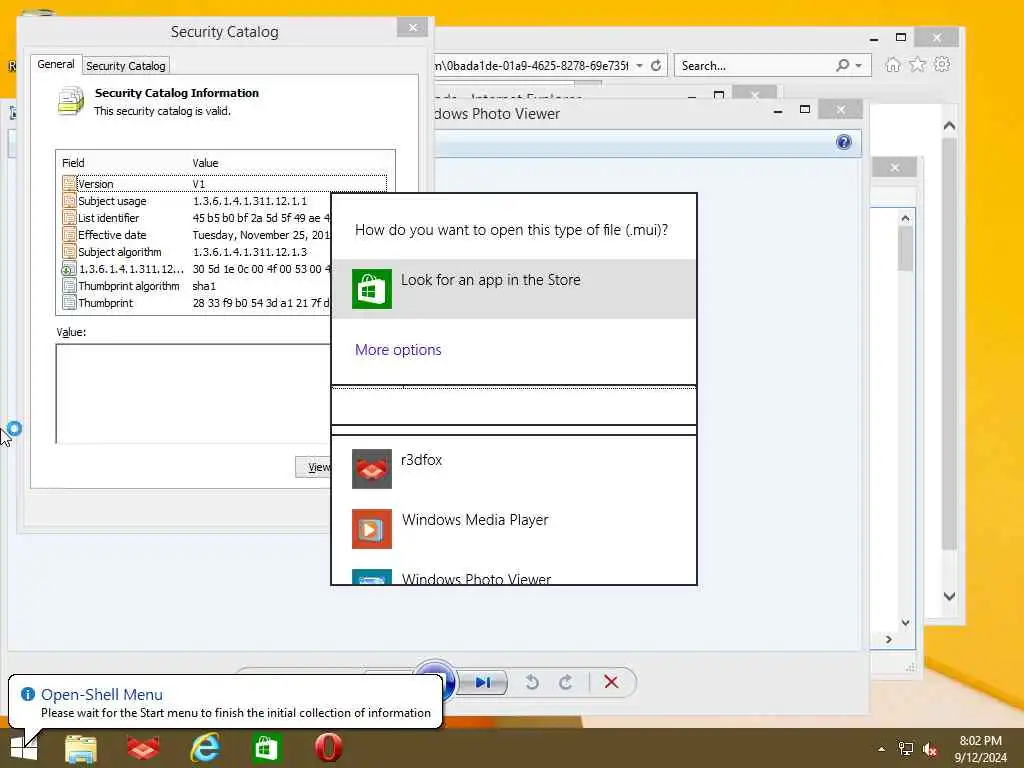Viewport: 1024px width, 768px height.
Task: Open the address bar dropdown arrow
Action: [639, 65]
